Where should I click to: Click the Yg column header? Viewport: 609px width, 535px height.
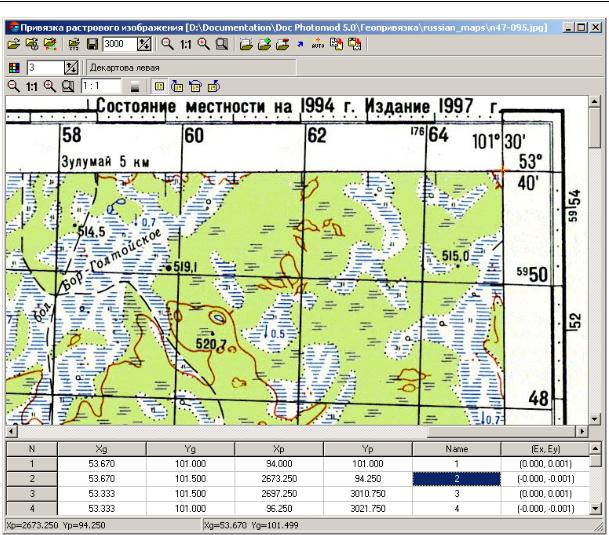190,449
